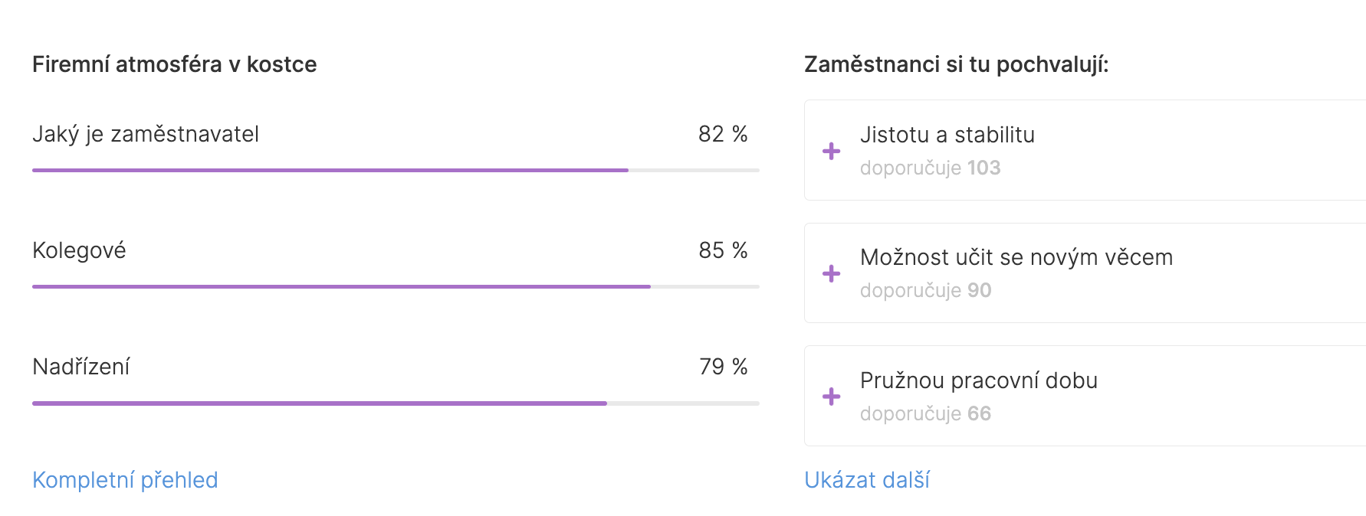Click the plus icon beside Jistotu a stabilitu
This screenshot has width=1366, height=516.
pos(831,151)
